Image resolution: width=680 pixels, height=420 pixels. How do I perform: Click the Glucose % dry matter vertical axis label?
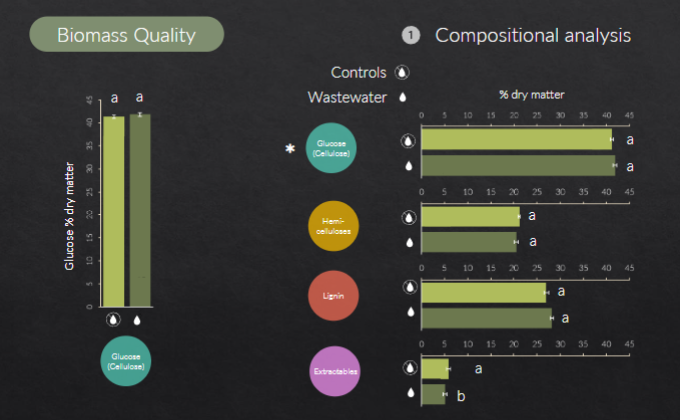(69, 216)
